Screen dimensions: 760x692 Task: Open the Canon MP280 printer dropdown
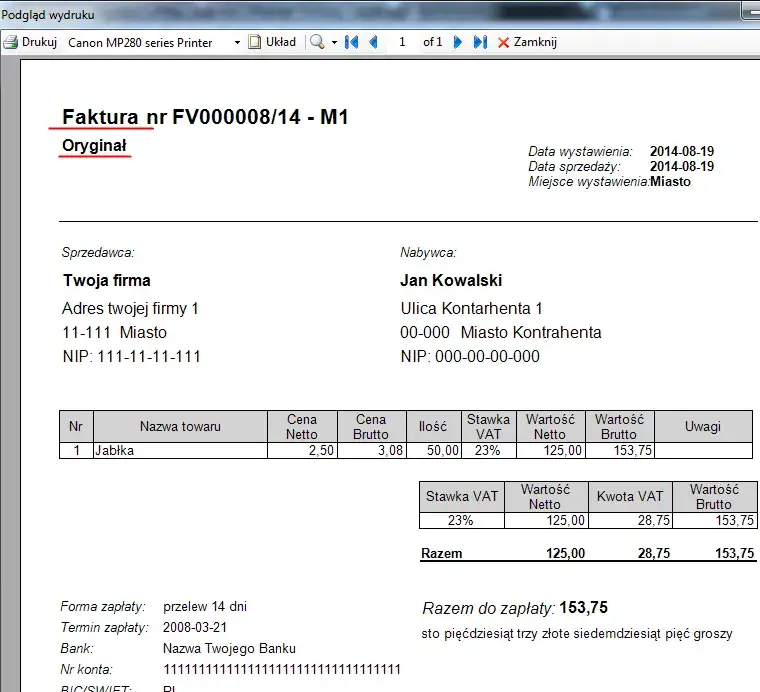[x=237, y=43]
